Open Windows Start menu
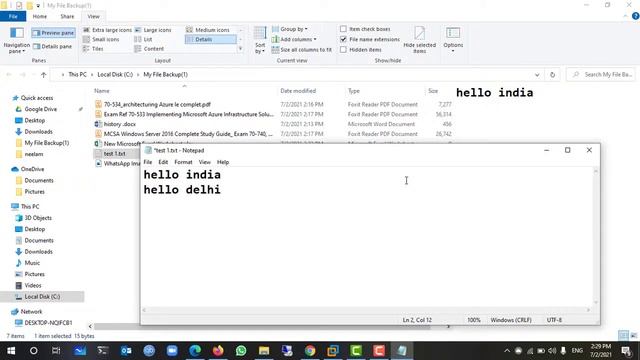Screen dimensions: 640x360 (11, 351)
